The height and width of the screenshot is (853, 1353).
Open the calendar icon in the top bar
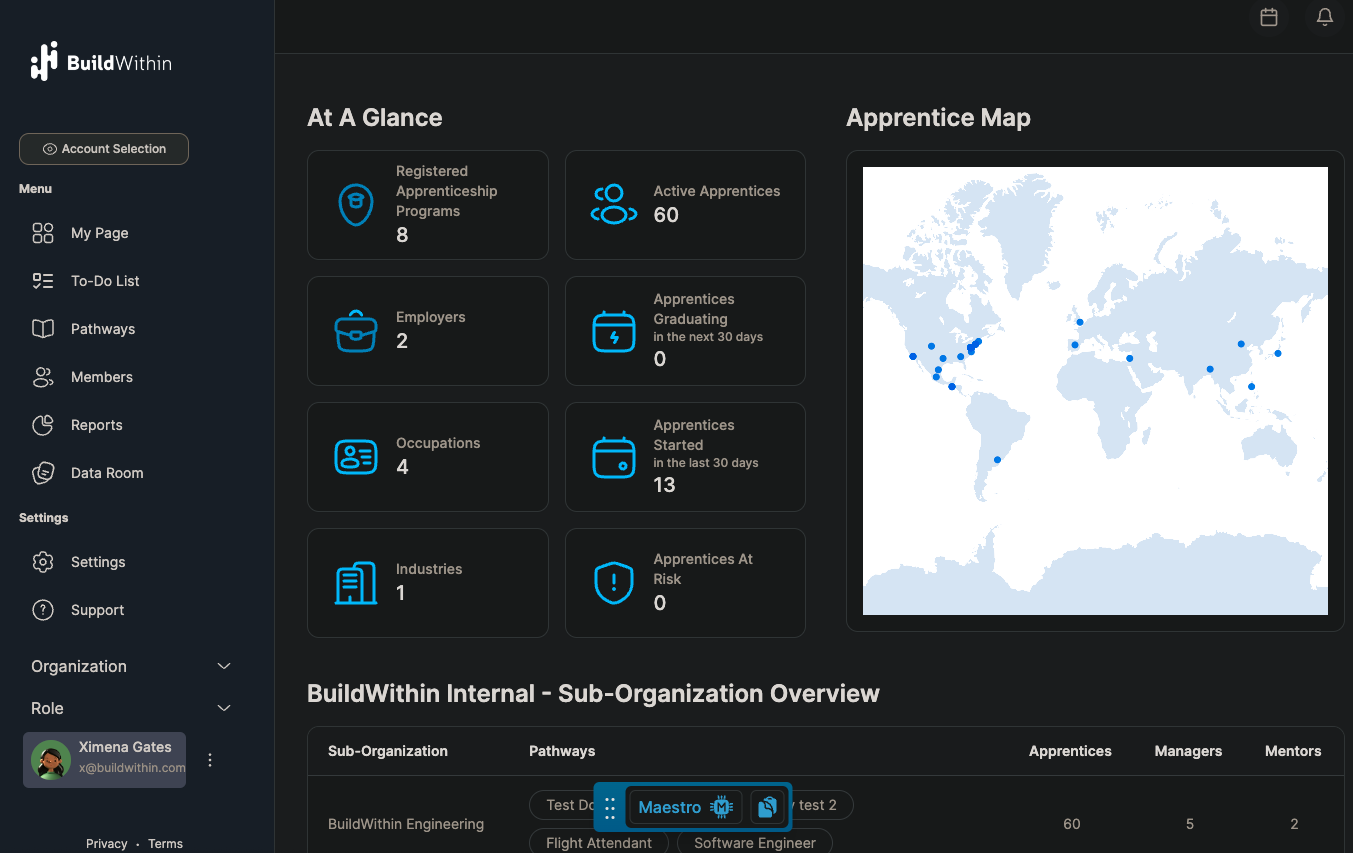pos(1268,17)
